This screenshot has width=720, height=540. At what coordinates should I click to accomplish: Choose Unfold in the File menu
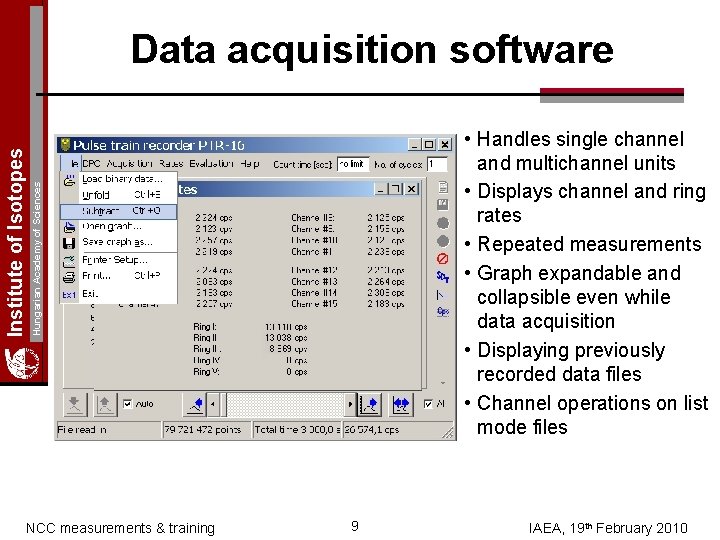click(119, 195)
